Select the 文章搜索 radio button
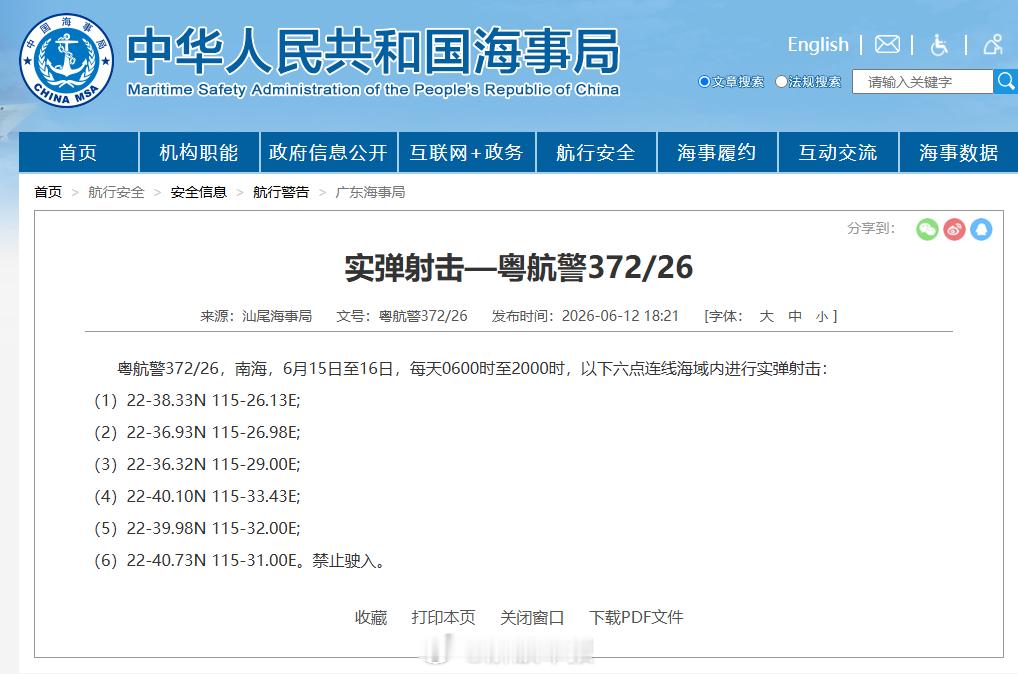 [x=704, y=82]
